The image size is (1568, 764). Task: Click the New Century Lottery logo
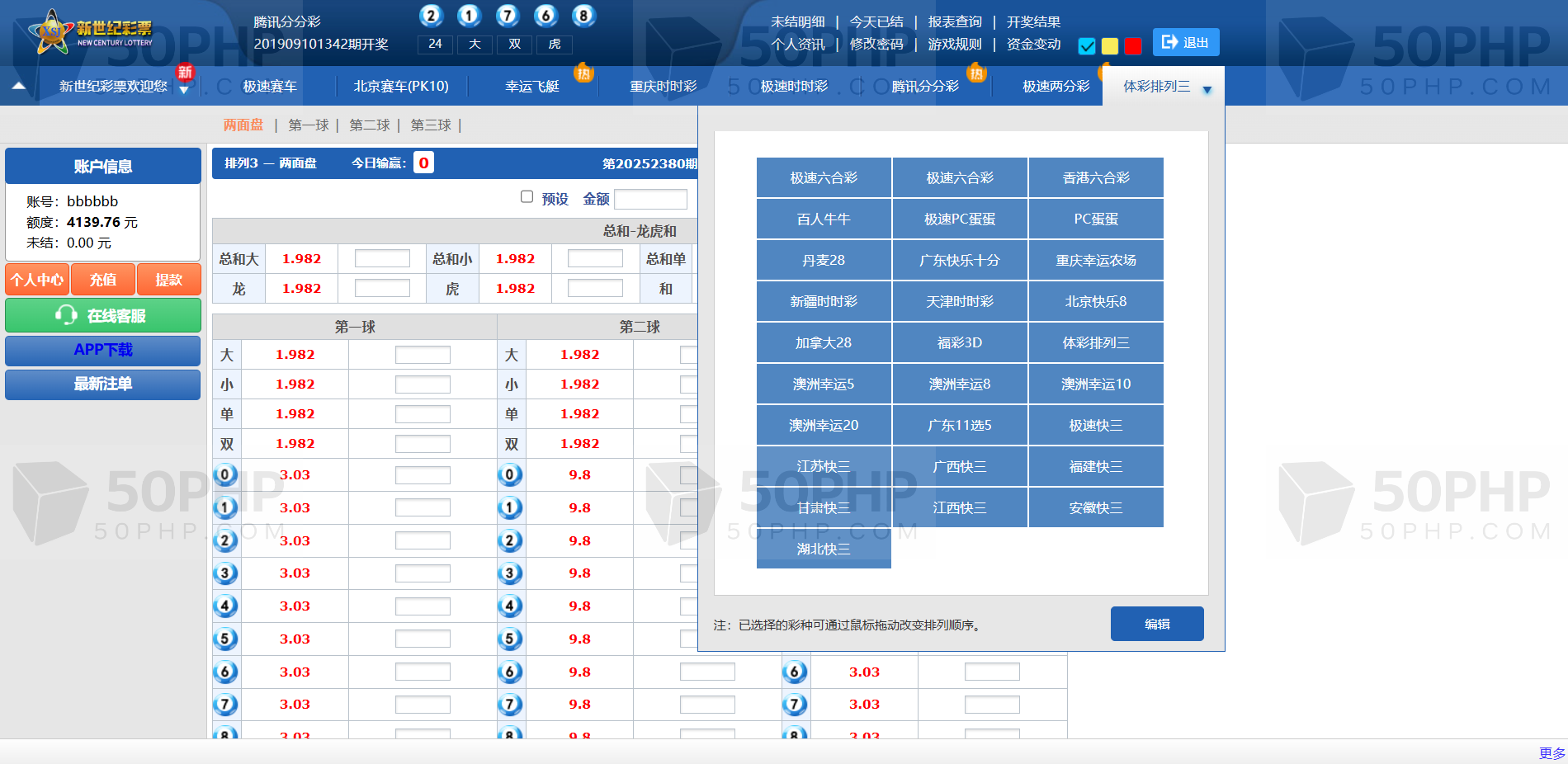91,33
